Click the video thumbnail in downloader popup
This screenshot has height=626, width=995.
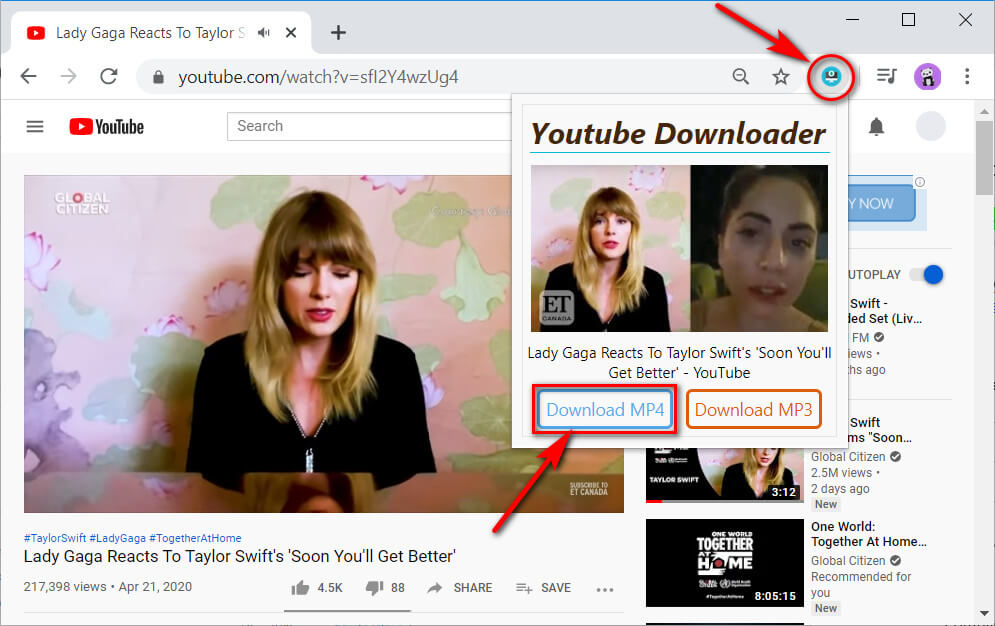pos(679,248)
